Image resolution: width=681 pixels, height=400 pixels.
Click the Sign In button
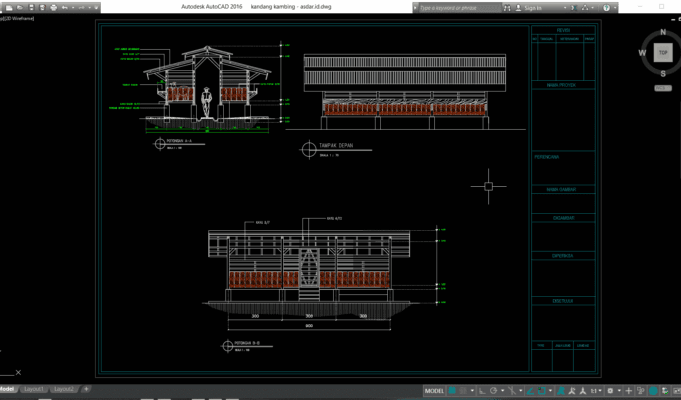528,8
